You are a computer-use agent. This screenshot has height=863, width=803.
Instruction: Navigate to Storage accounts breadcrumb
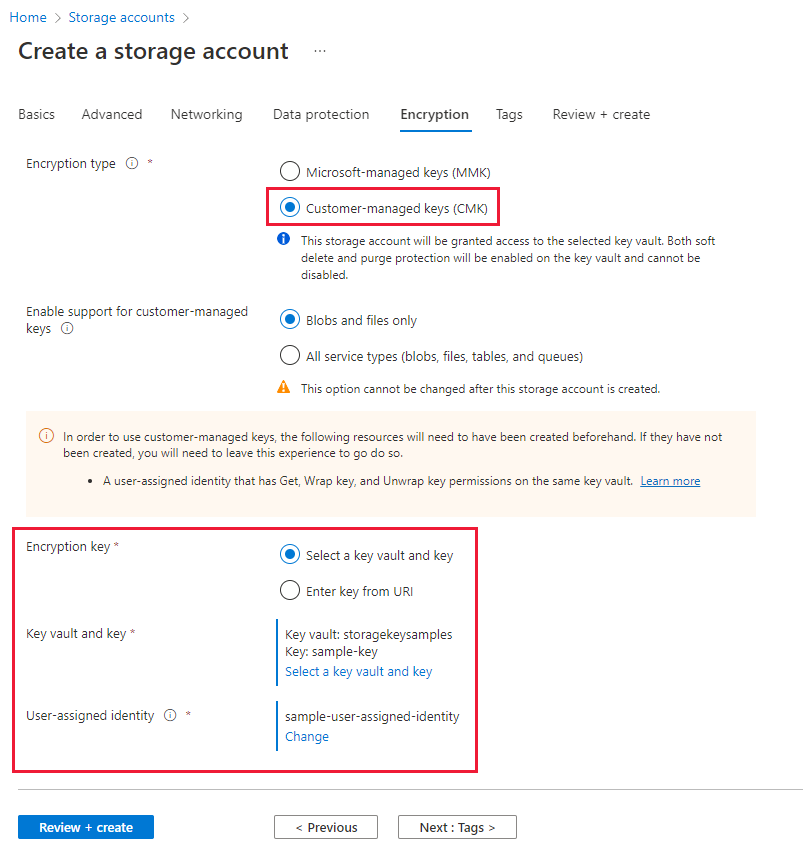(x=121, y=17)
